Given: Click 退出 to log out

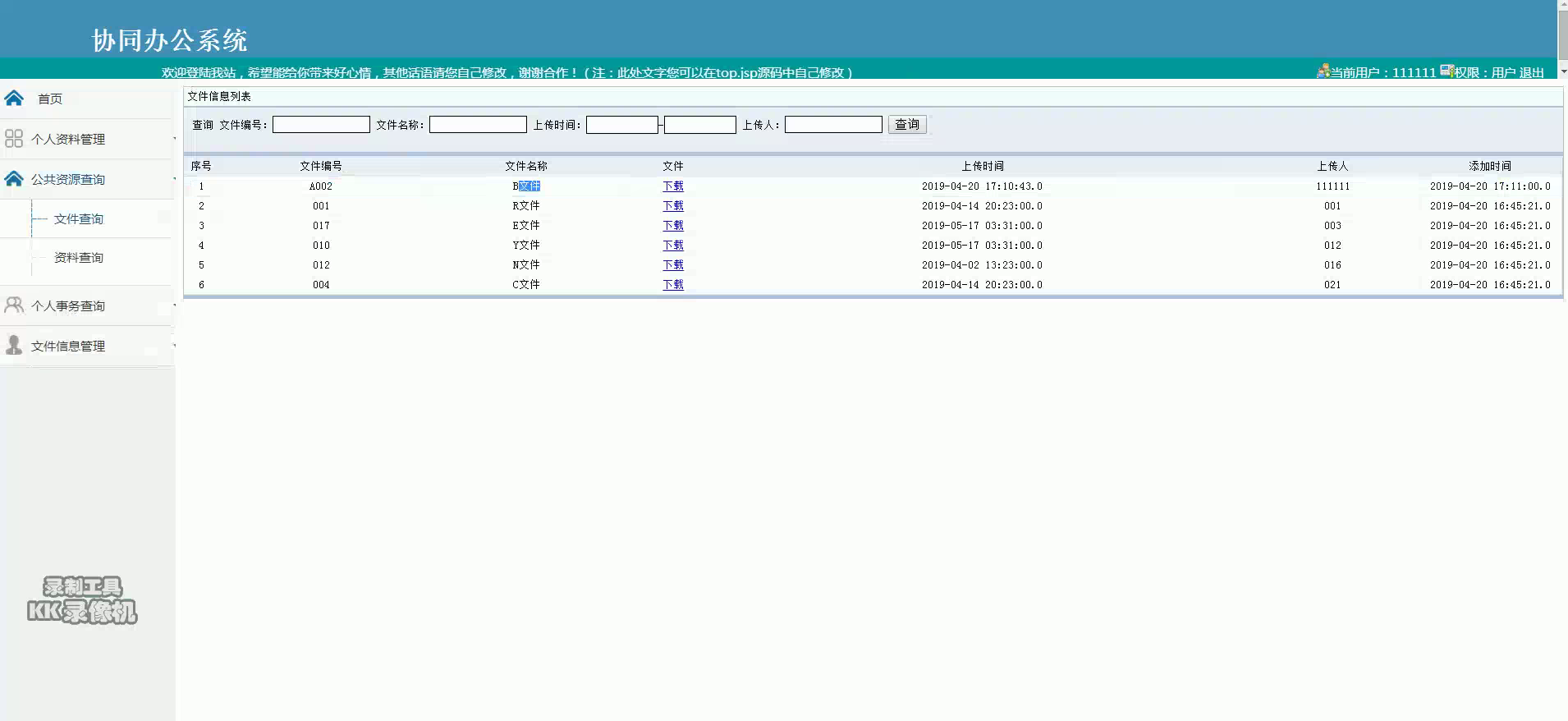Looking at the screenshot, I should tap(1531, 72).
